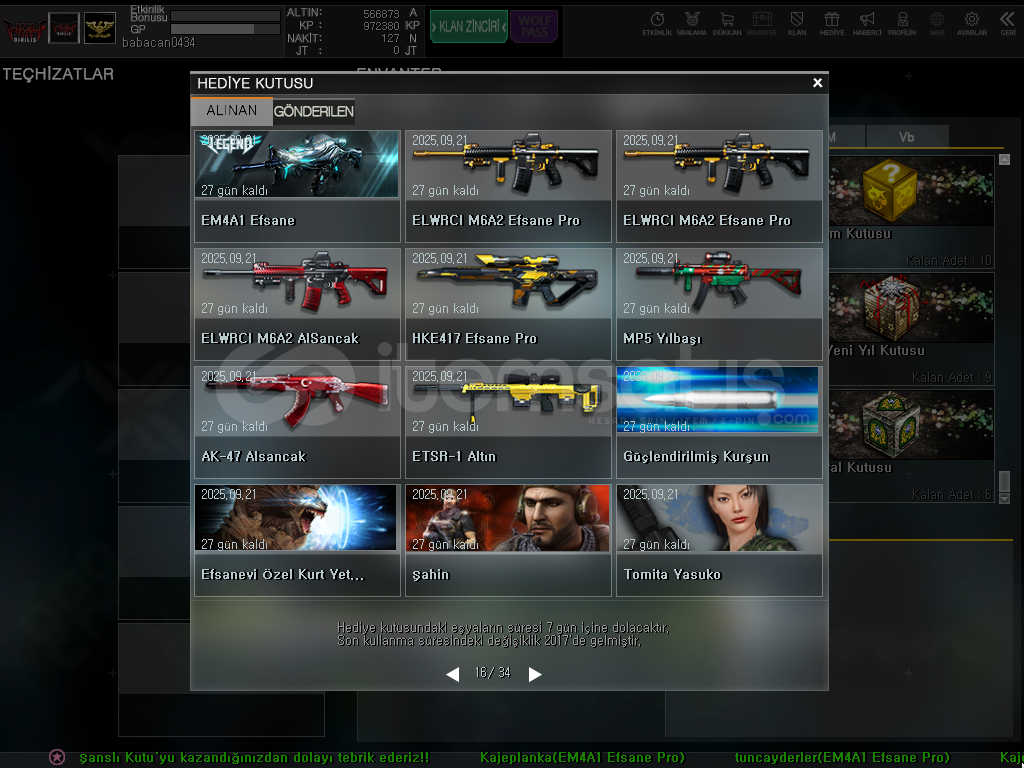Go to previous gift box page arrow
Image resolution: width=1024 pixels, height=768 pixels.
tap(453, 674)
